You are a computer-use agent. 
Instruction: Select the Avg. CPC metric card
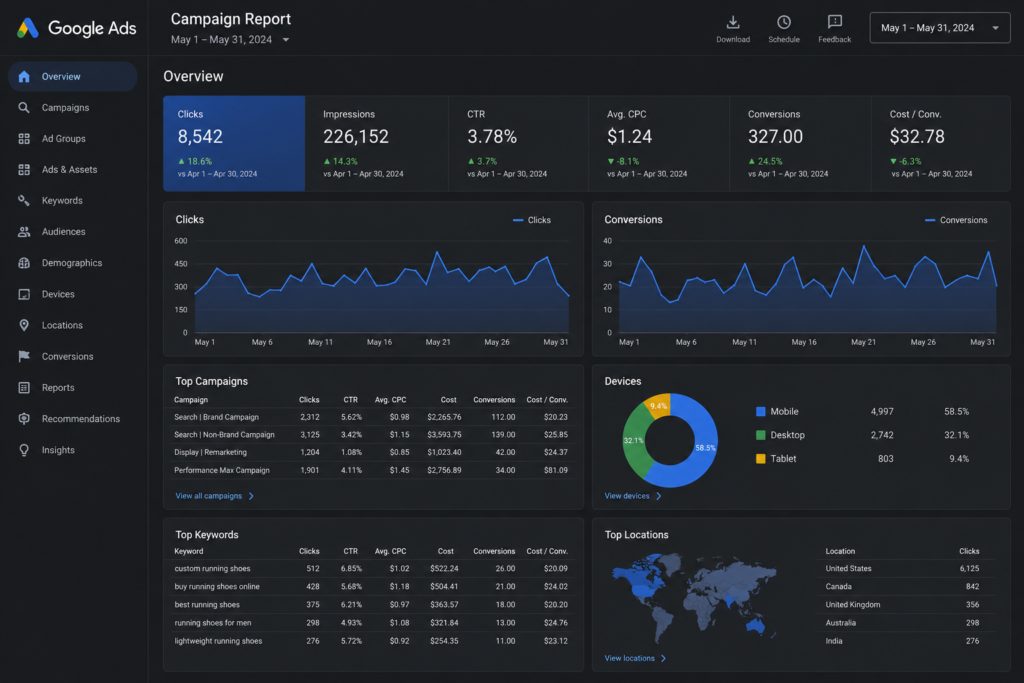pos(659,144)
